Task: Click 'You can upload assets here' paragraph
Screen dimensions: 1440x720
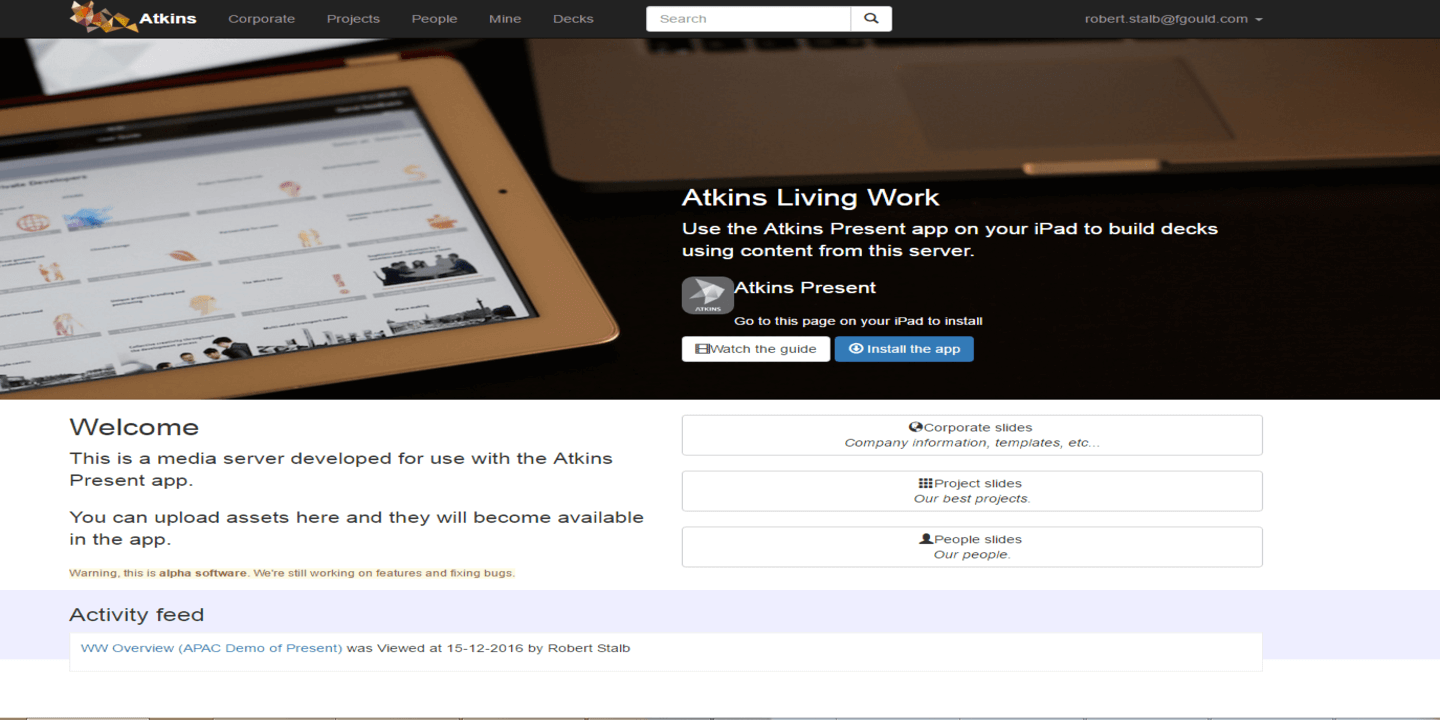Action: [x=357, y=528]
